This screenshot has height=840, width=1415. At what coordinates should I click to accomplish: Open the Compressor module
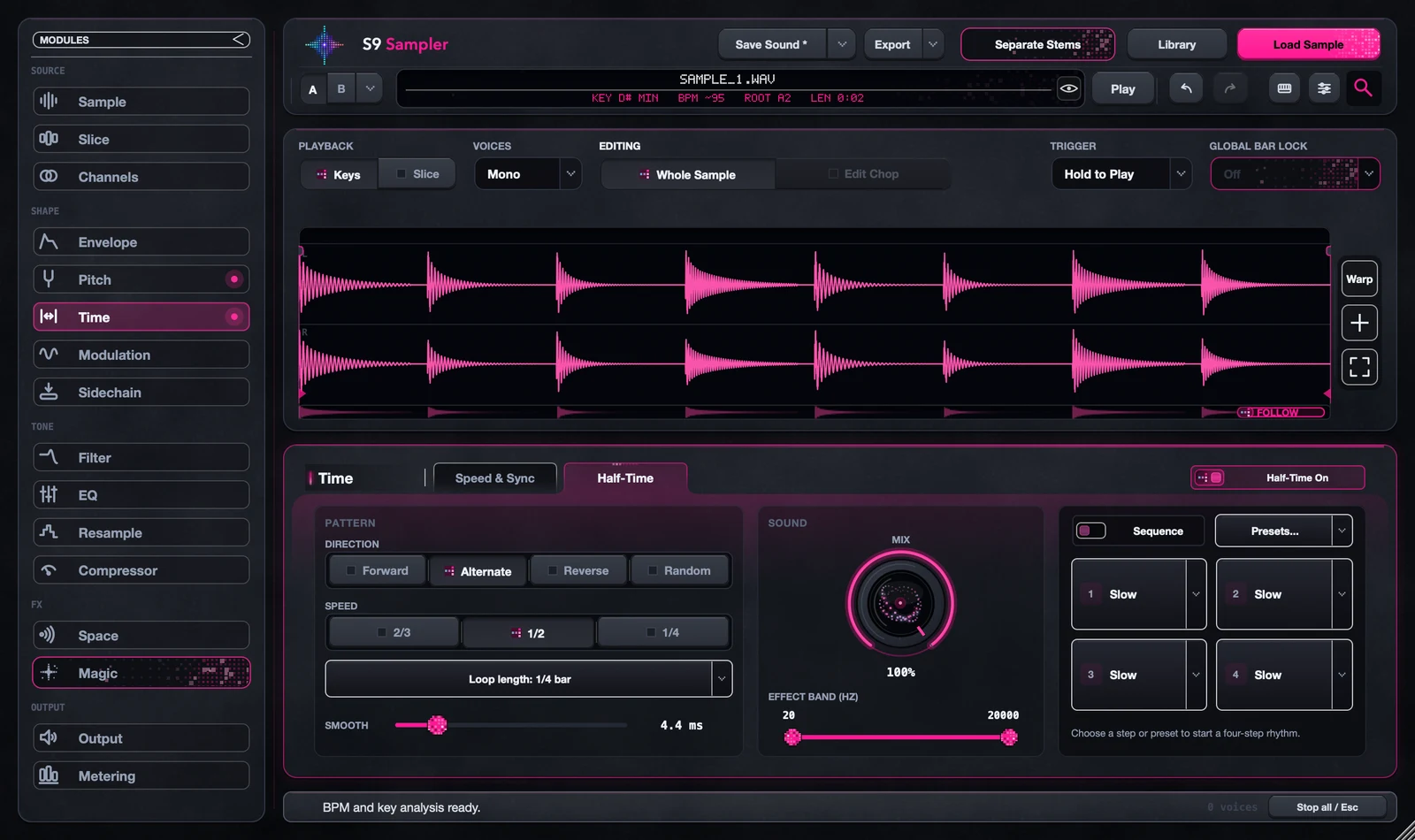(141, 570)
